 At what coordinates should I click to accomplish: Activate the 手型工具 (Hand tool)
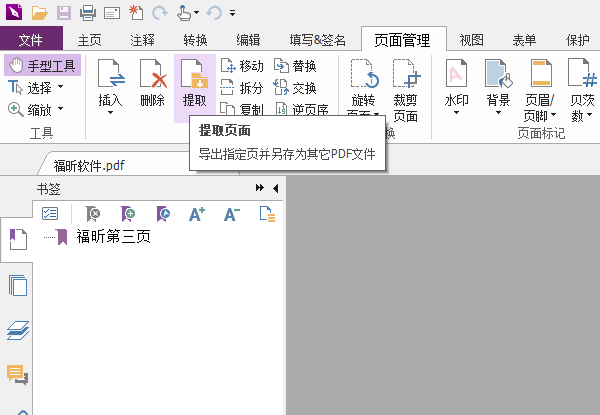click(x=42, y=65)
